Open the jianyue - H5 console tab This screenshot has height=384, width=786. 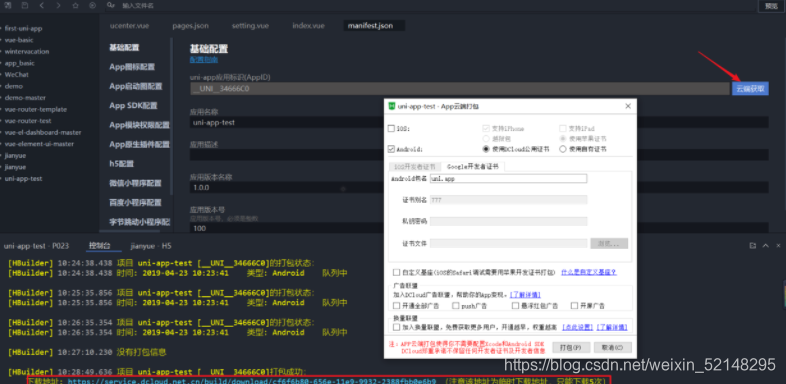151,246
